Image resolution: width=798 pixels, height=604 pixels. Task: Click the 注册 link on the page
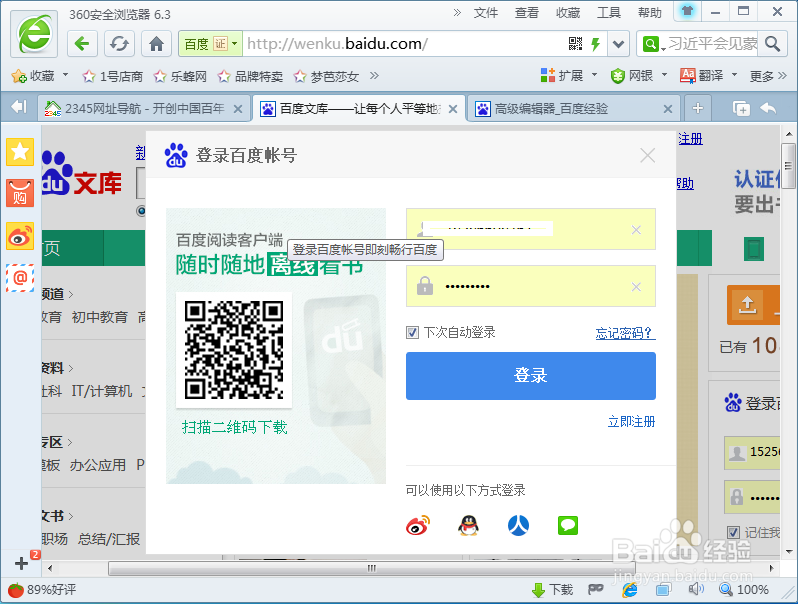pyautogui.click(x=691, y=138)
